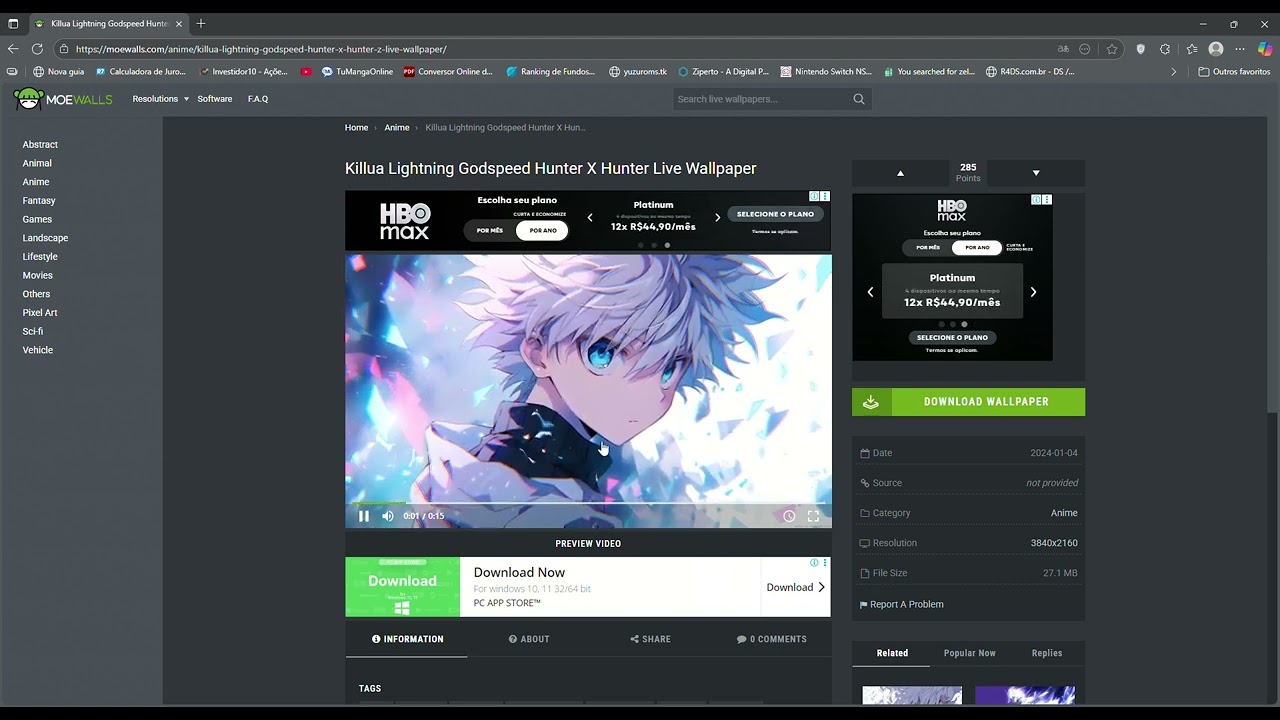Open the Resolutions dropdown menu
Viewport: 1280px width, 720px height.
point(160,99)
